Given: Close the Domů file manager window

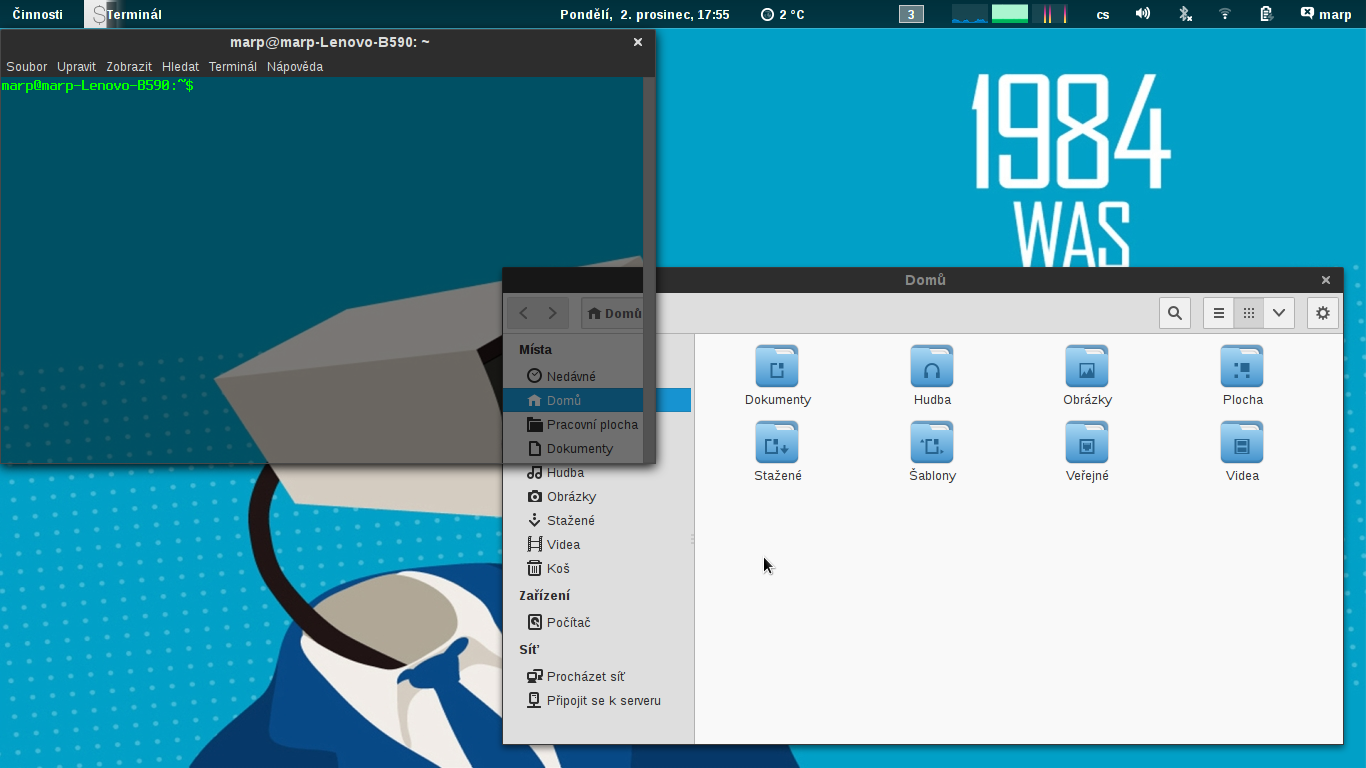Looking at the screenshot, I should tap(1326, 280).
